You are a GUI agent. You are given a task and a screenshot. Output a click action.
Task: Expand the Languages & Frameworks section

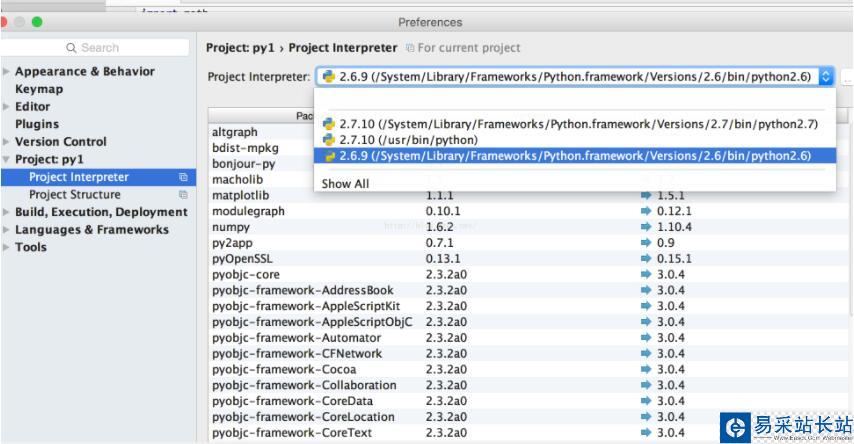(7, 230)
